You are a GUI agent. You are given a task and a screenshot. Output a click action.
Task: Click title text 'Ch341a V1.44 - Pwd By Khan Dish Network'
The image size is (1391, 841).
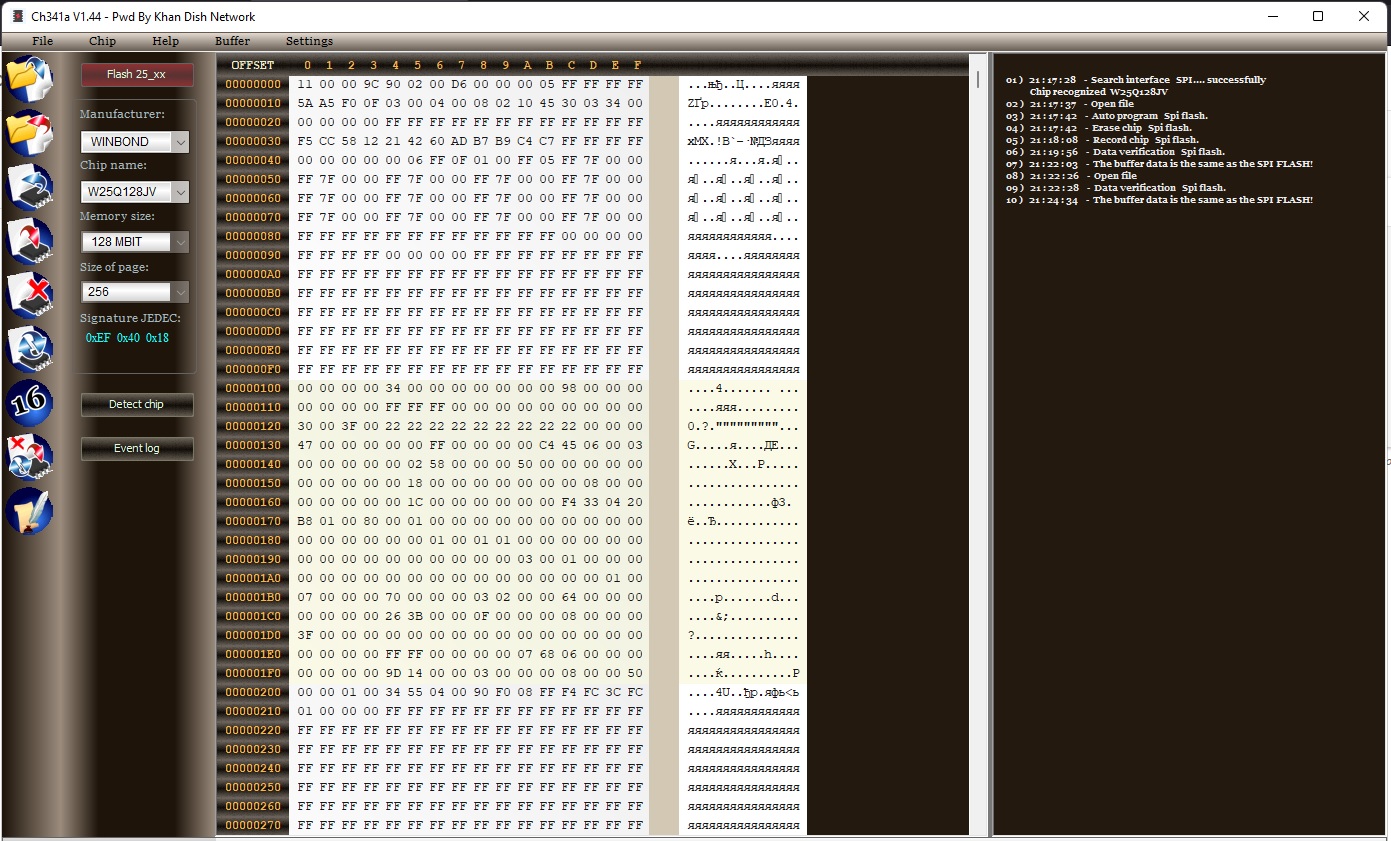[x=143, y=17]
